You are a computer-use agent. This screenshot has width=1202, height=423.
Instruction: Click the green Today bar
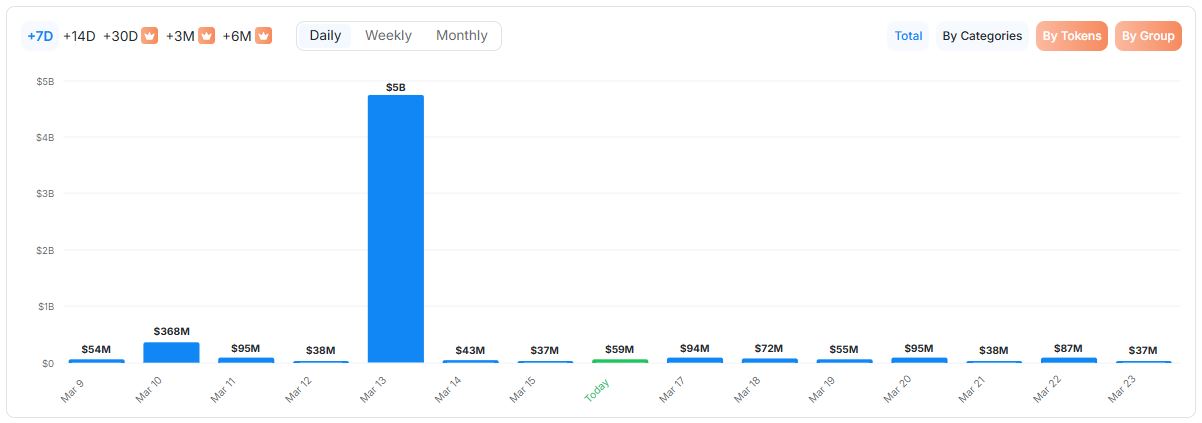[x=620, y=360]
